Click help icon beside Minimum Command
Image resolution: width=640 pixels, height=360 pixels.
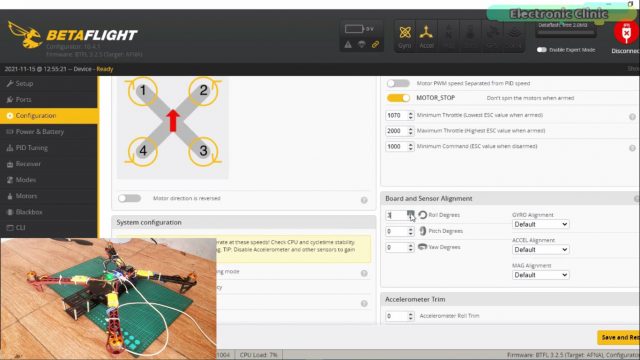point(632,148)
